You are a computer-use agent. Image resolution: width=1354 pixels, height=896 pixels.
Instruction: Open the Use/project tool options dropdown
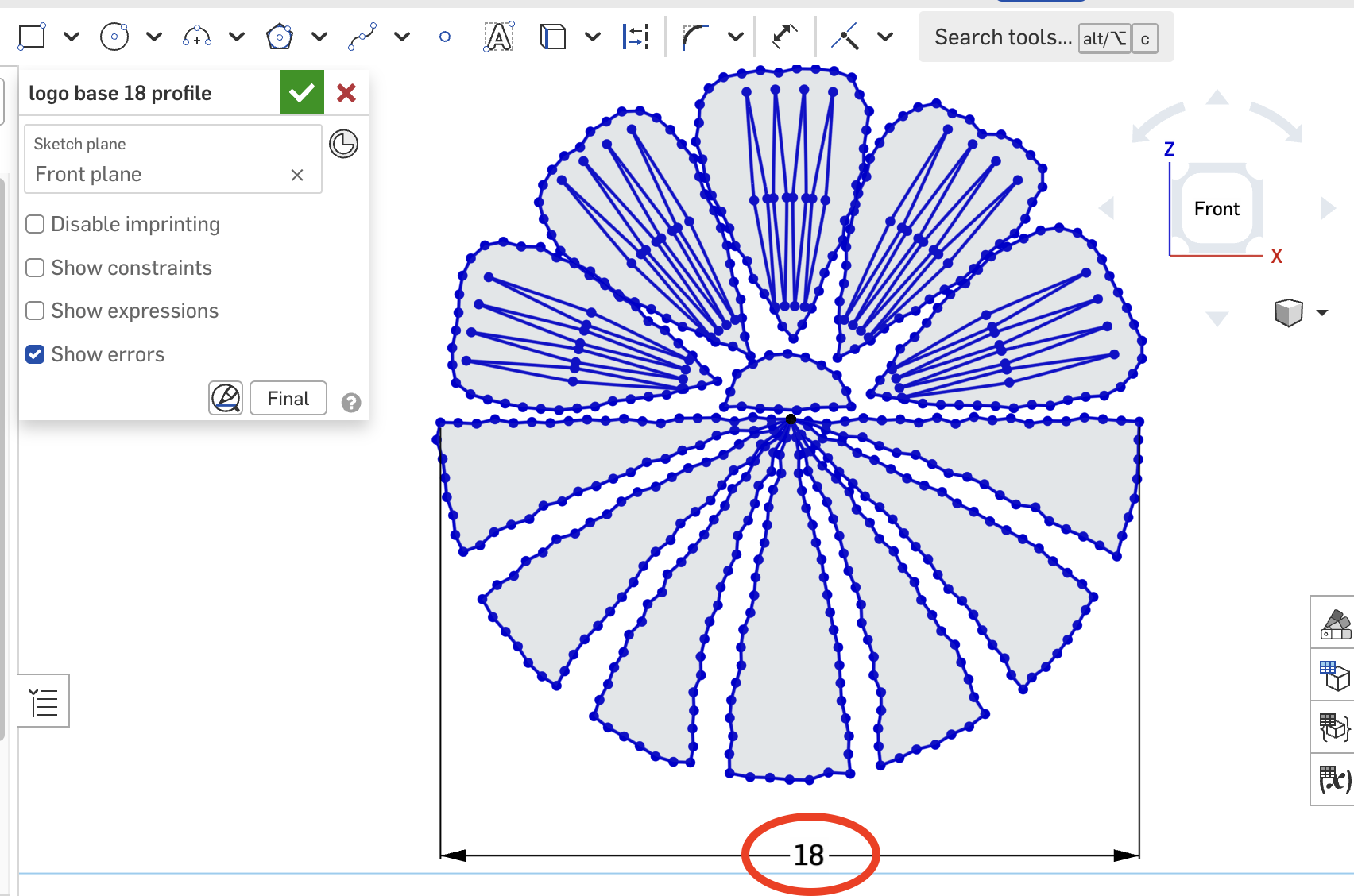pos(593,37)
